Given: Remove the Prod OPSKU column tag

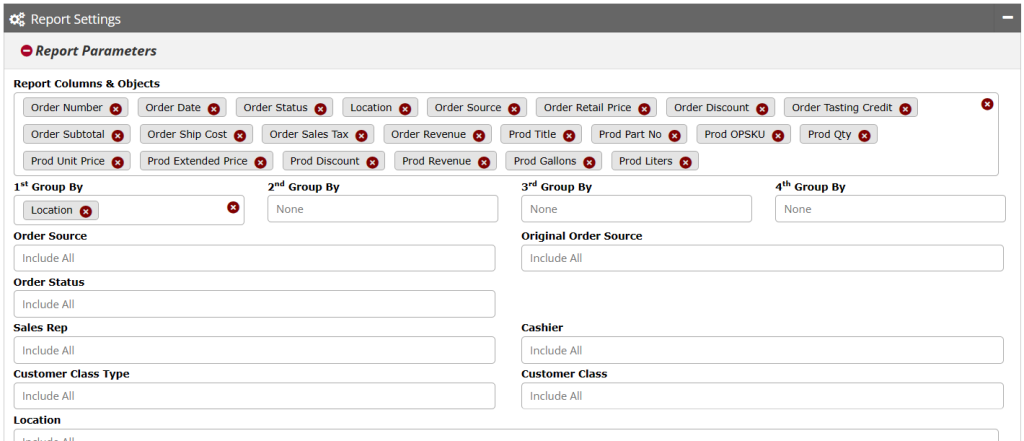Looking at the screenshot, I should [778, 135].
